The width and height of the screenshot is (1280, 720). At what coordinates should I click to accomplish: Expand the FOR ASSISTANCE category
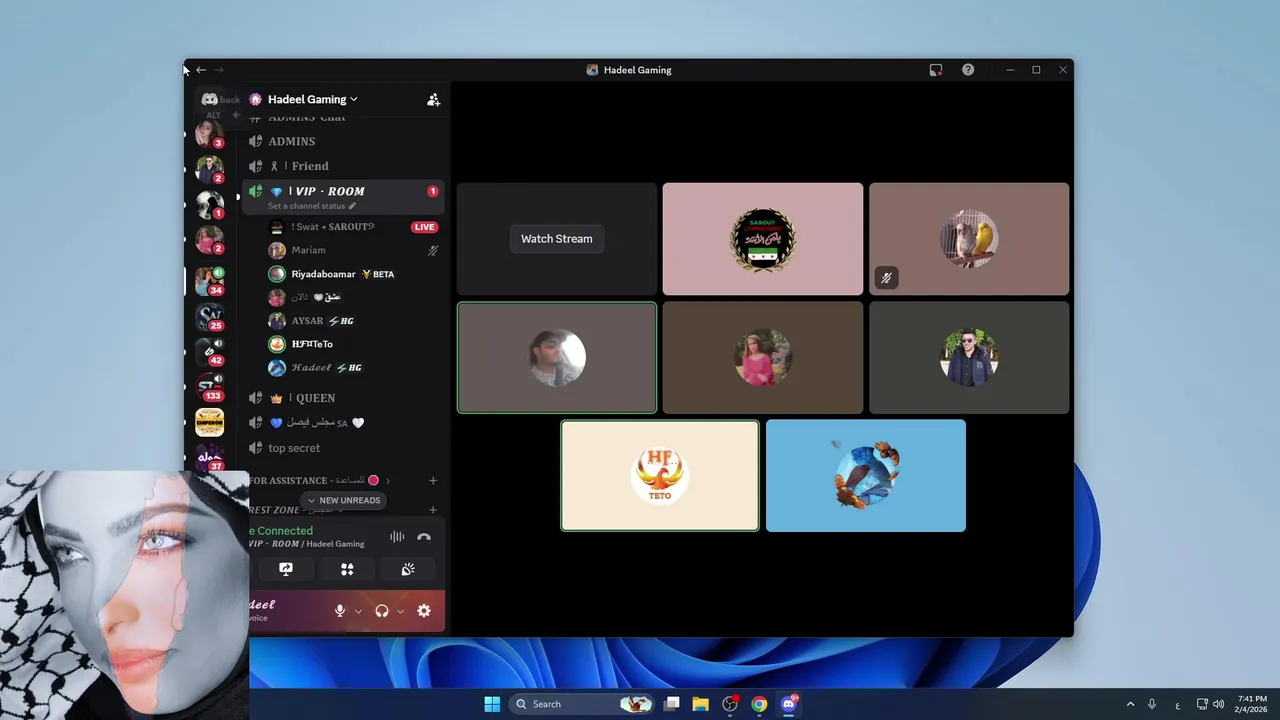click(319, 481)
